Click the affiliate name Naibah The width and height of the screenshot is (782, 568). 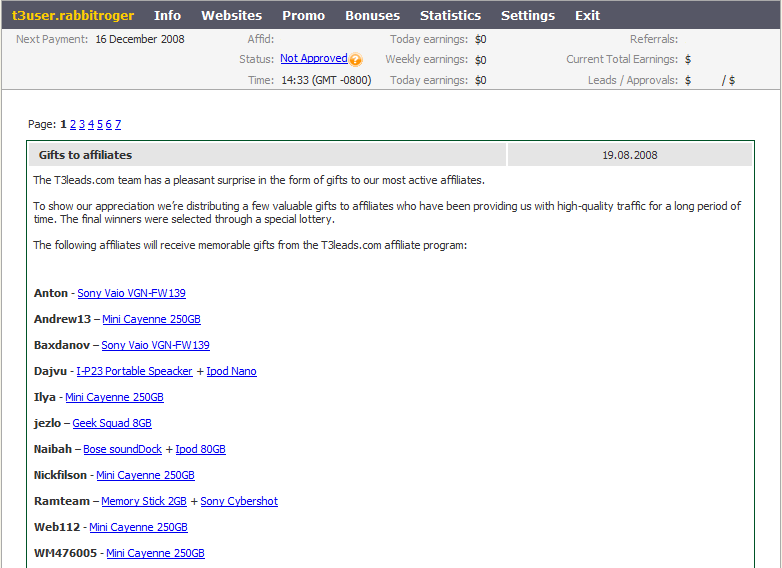53,449
